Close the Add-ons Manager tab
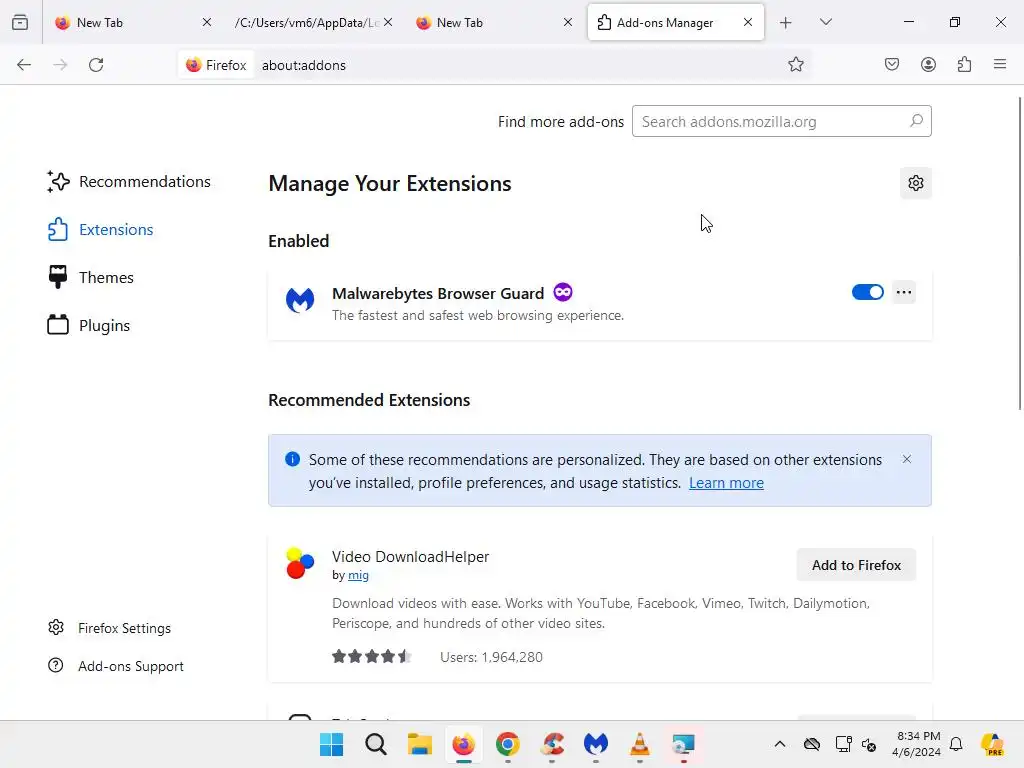The width and height of the screenshot is (1024, 768). point(748,22)
